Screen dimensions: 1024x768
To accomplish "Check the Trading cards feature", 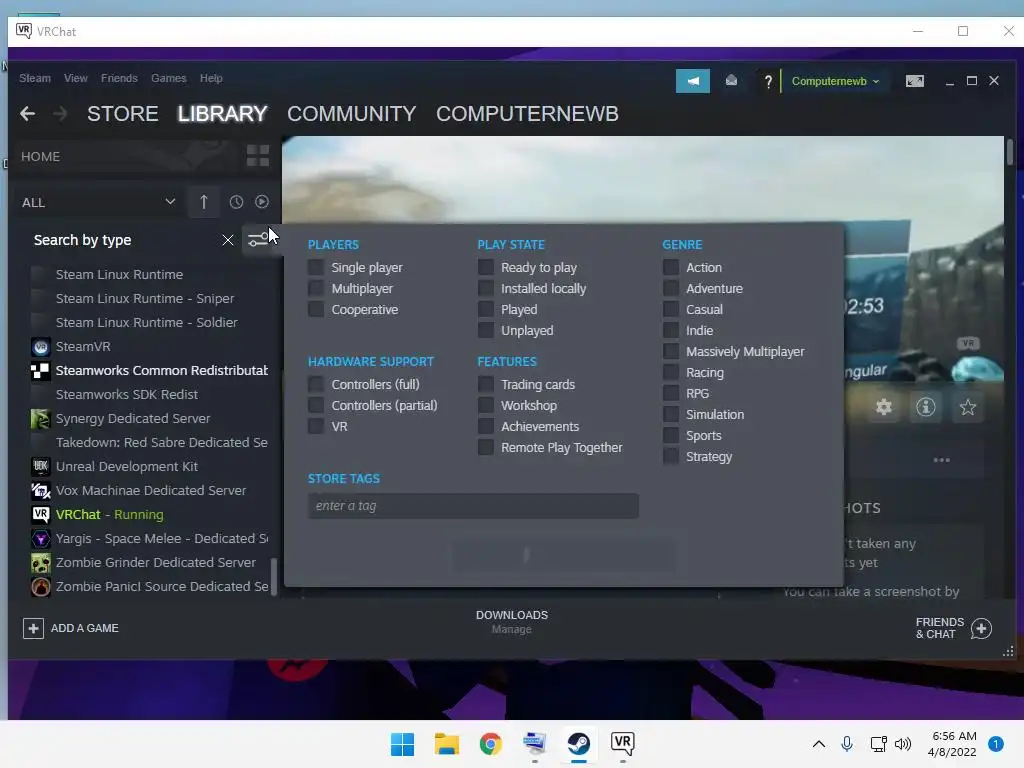I will pyautogui.click(x=485, y=385).
